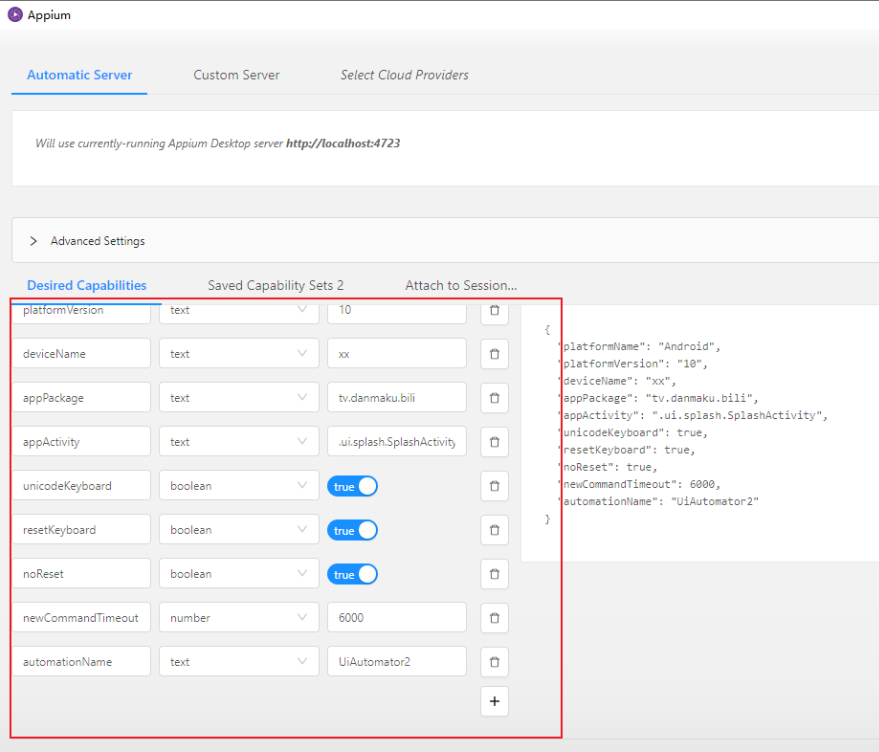Viewport: 879px width, 752px height.
Task: Delete the automationName capability row
Action: (x=494, y=662)
